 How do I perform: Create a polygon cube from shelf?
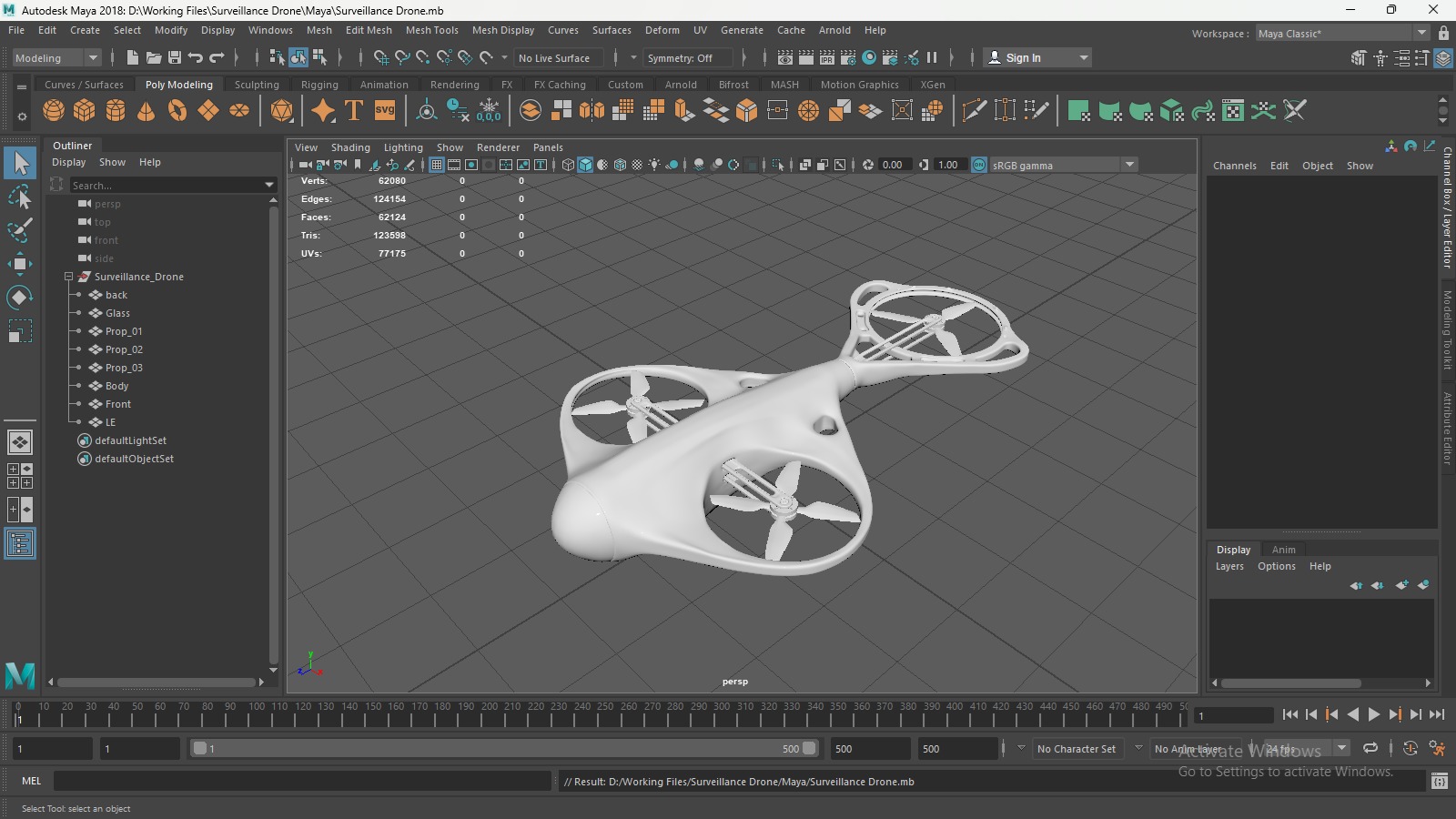85,111
